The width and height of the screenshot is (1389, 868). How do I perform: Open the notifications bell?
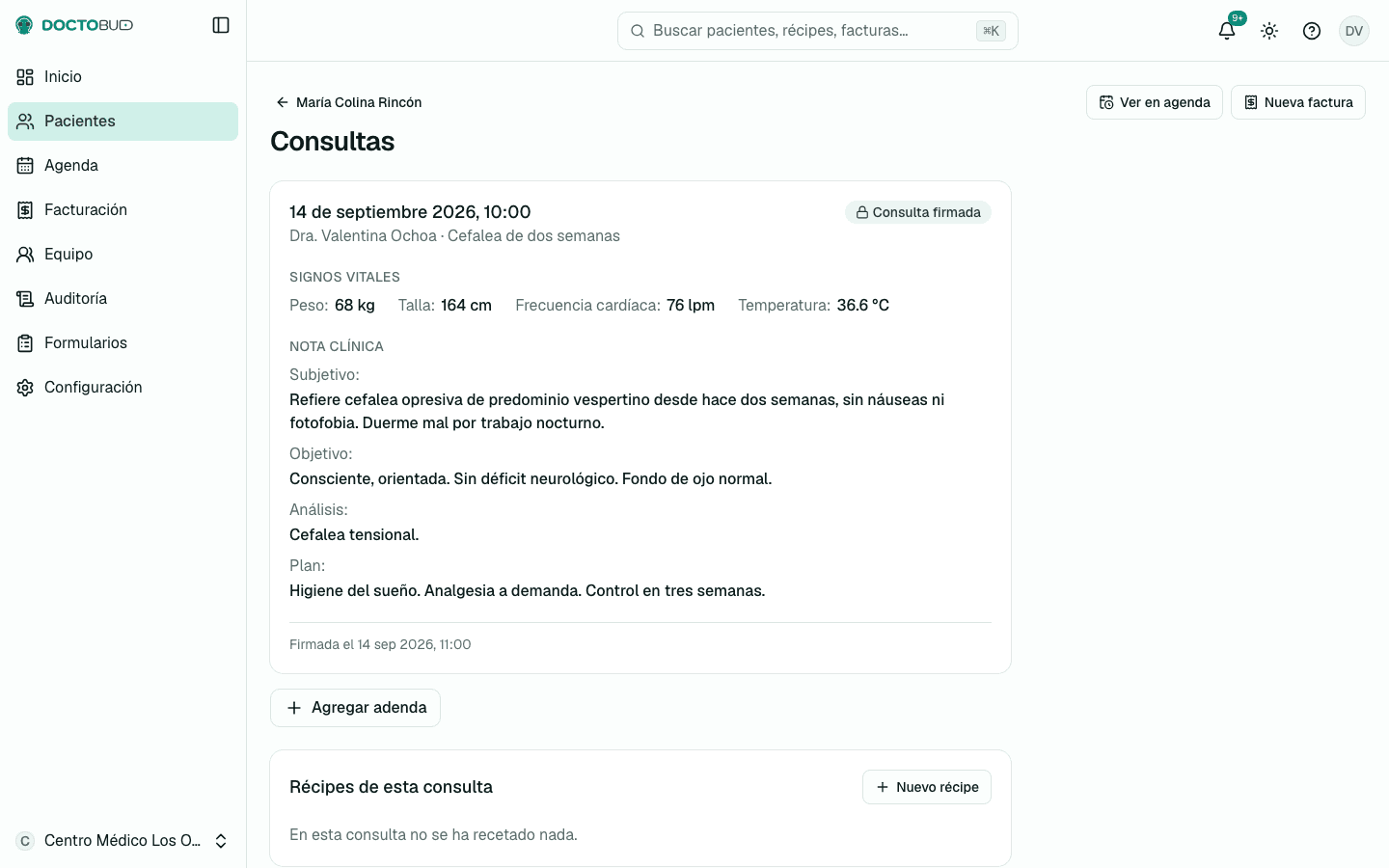[x=1227, y=31]
